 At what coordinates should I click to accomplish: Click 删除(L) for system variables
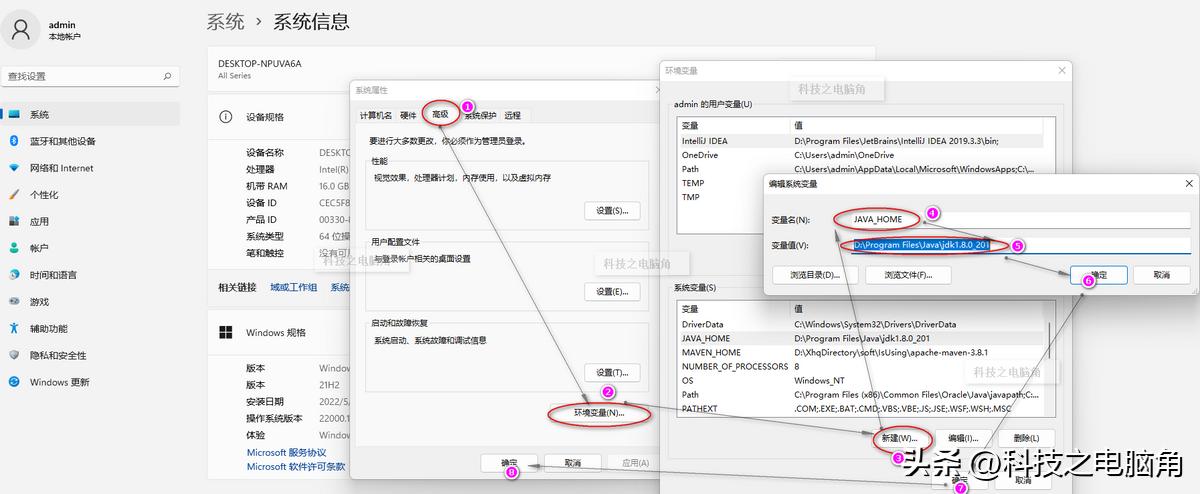1025,438
